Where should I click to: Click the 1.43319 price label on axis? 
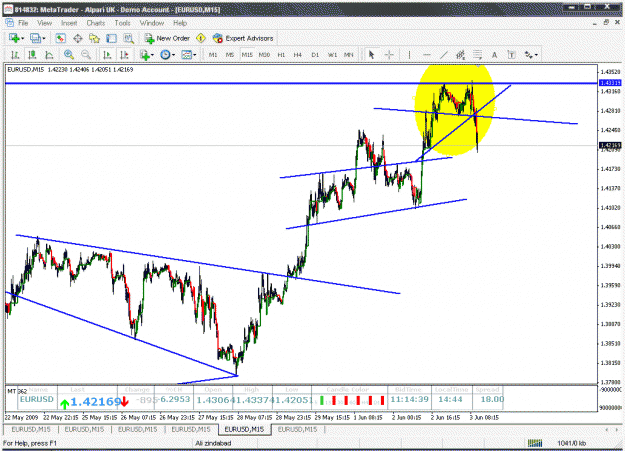coord(610,83)
